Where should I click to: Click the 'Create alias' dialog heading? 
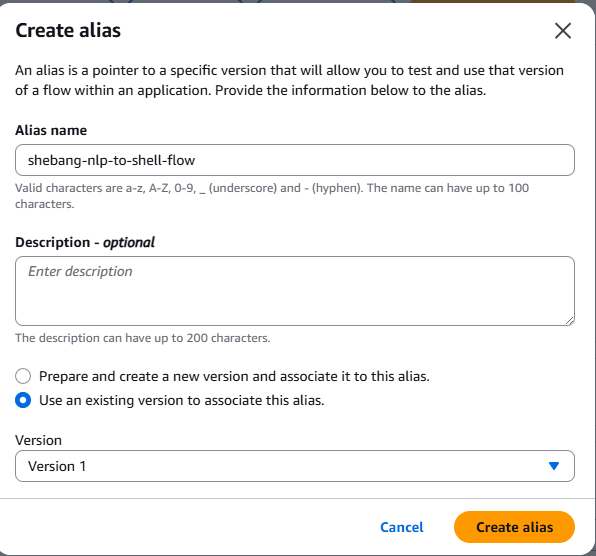click(68, 30)
